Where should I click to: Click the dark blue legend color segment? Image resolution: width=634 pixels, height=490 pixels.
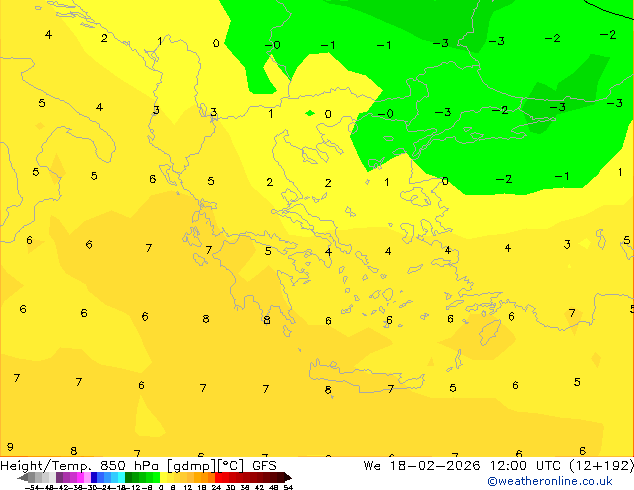(94, 477)
